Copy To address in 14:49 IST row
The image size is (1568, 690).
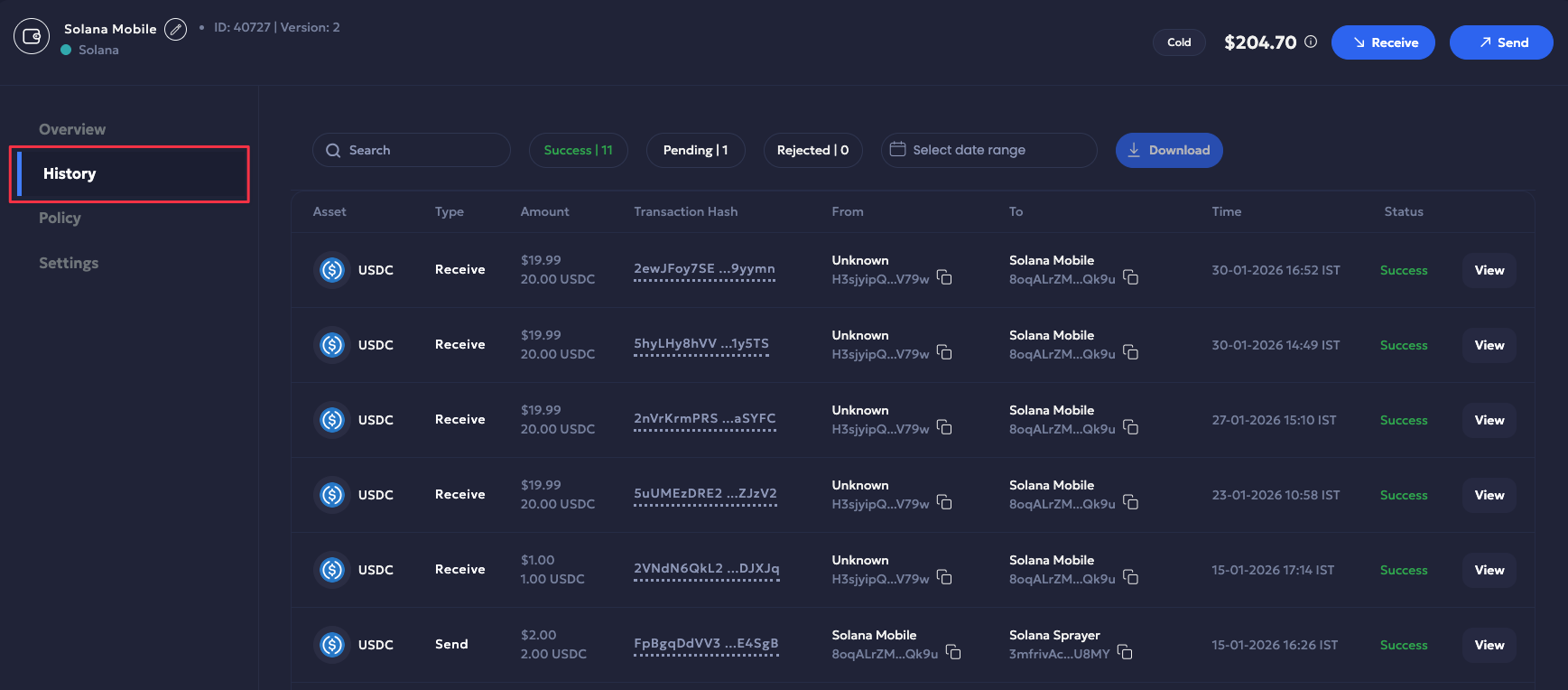click(1130, 351)
